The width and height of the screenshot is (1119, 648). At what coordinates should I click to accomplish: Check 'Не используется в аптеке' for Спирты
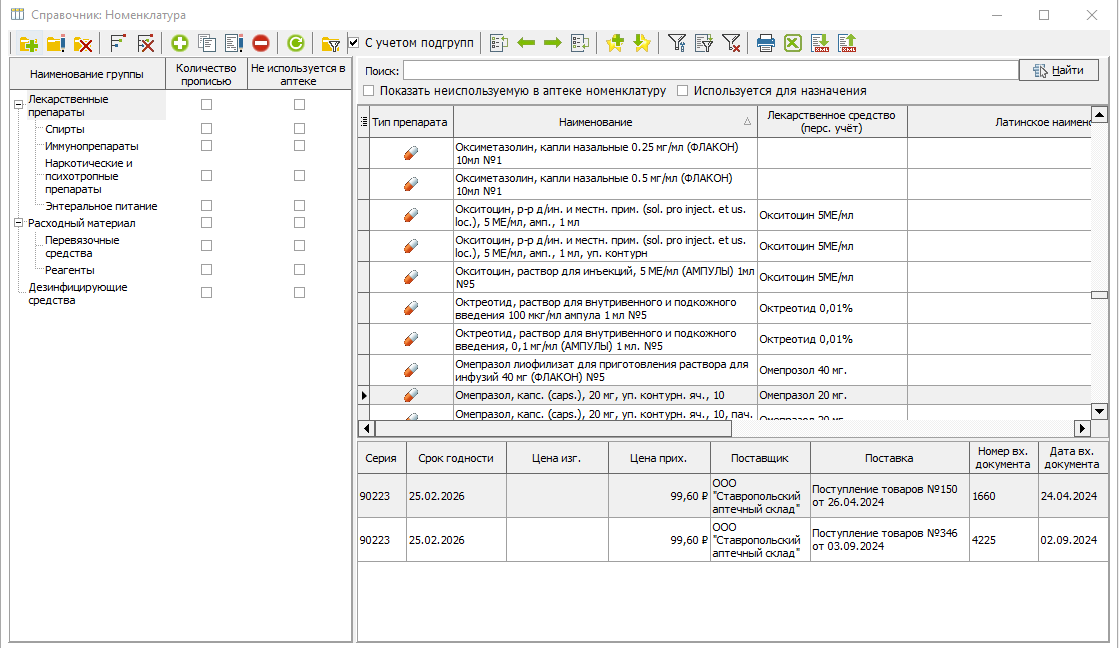click(x=299, y=128)
